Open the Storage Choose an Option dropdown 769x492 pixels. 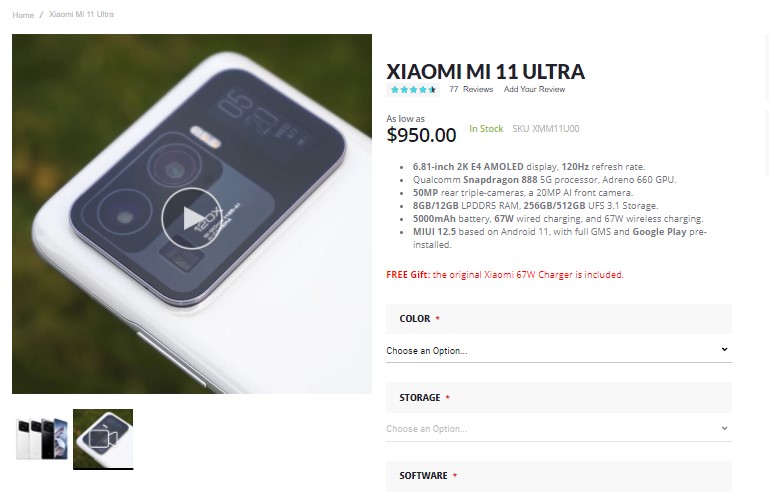pos(559,429)
